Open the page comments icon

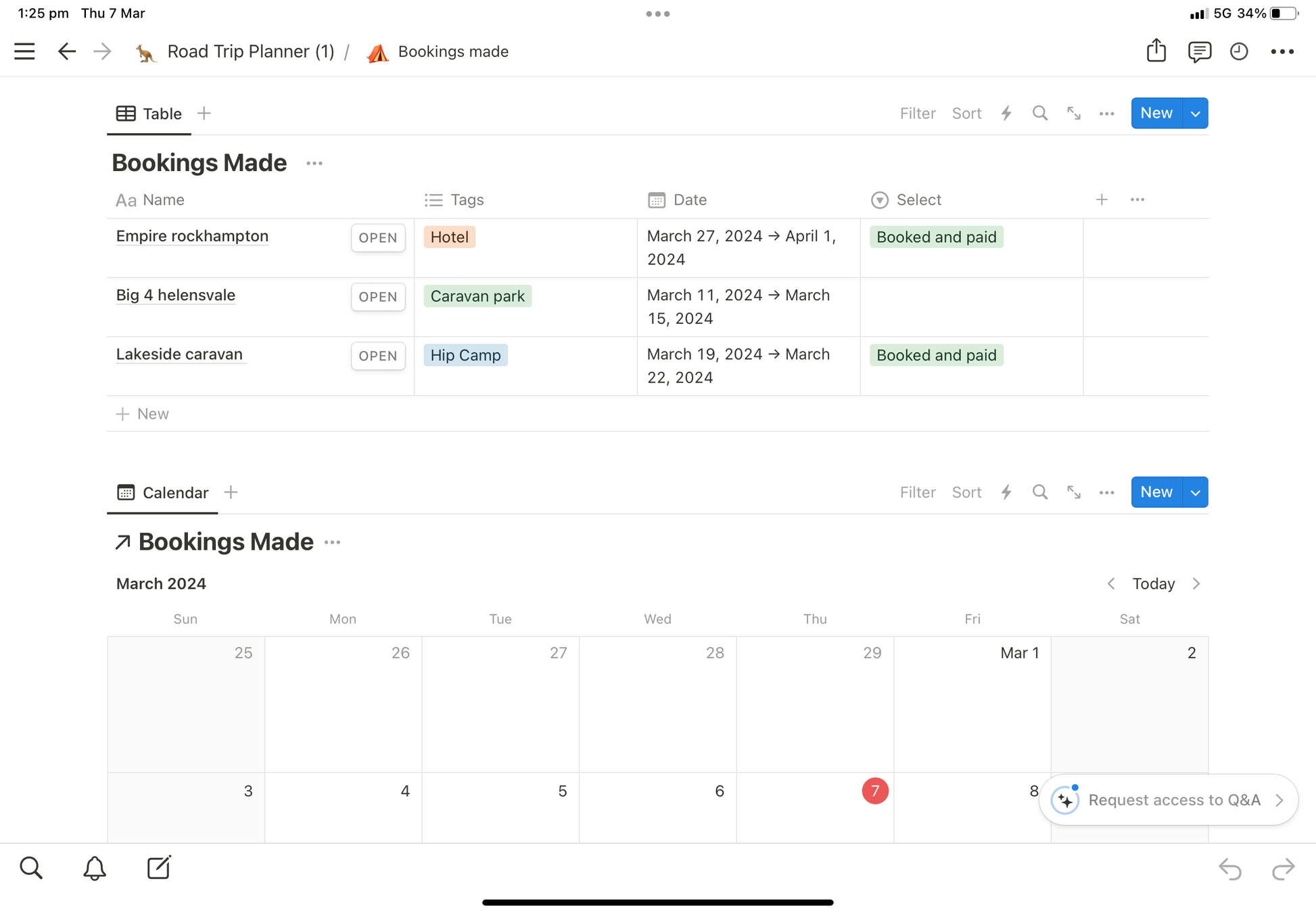(1198, 51)
